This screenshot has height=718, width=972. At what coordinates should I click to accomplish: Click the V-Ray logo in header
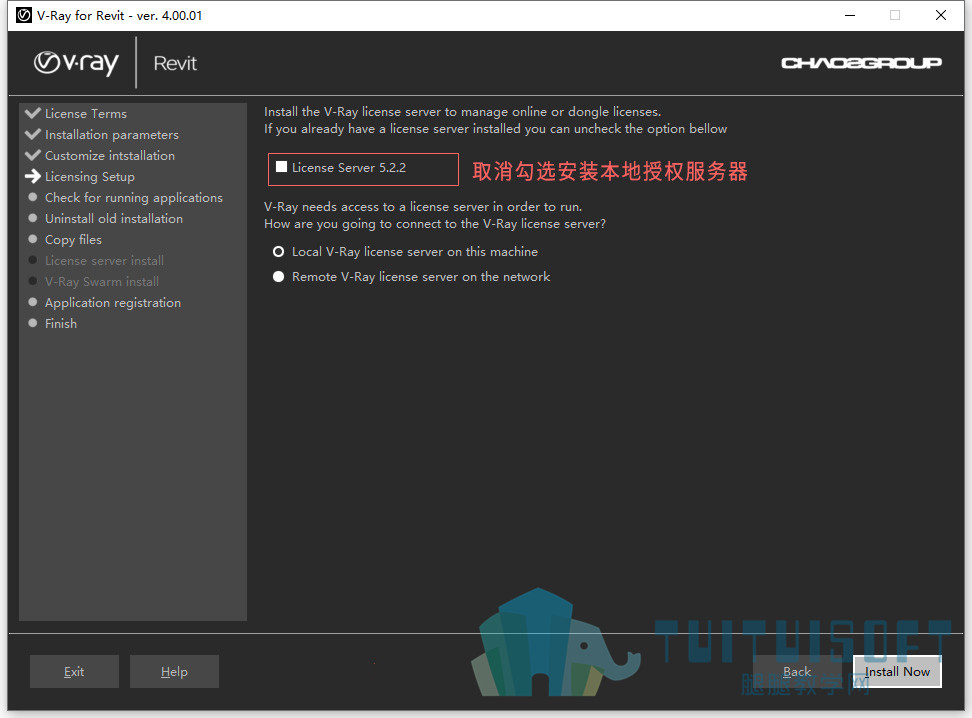click(76, 63)
